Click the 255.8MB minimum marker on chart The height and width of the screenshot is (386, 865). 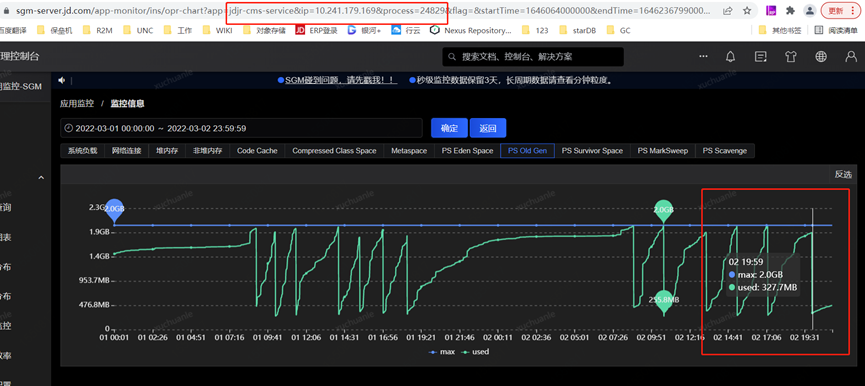pyautogui.click(x=664, y=302)
